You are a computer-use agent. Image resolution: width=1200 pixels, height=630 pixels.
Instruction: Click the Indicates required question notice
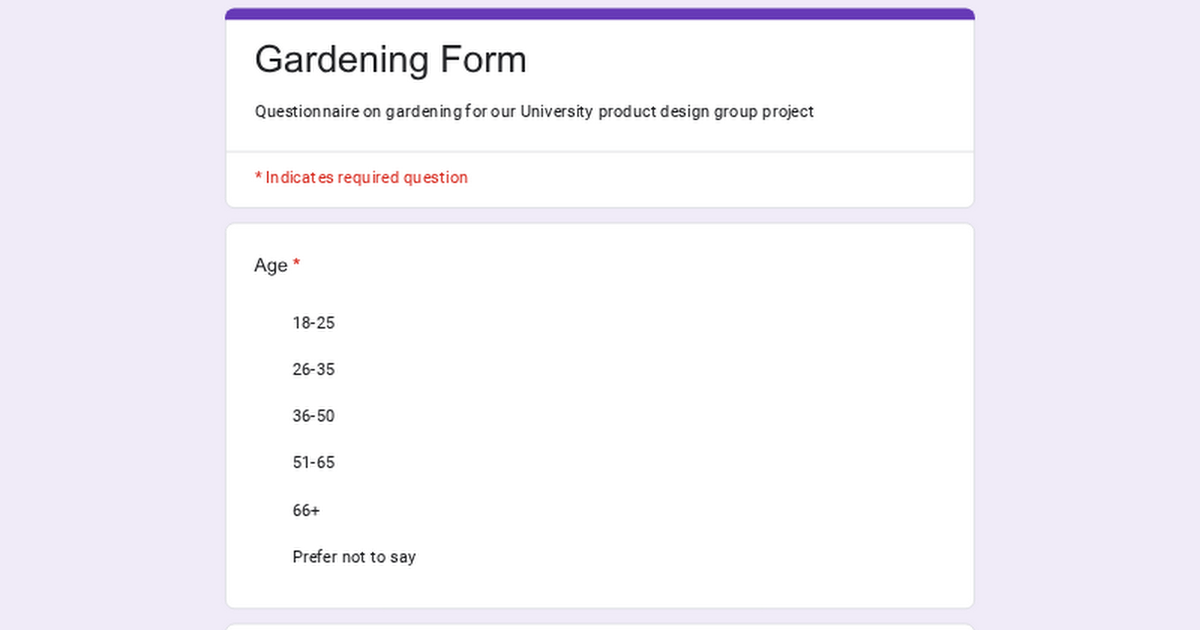366,178
